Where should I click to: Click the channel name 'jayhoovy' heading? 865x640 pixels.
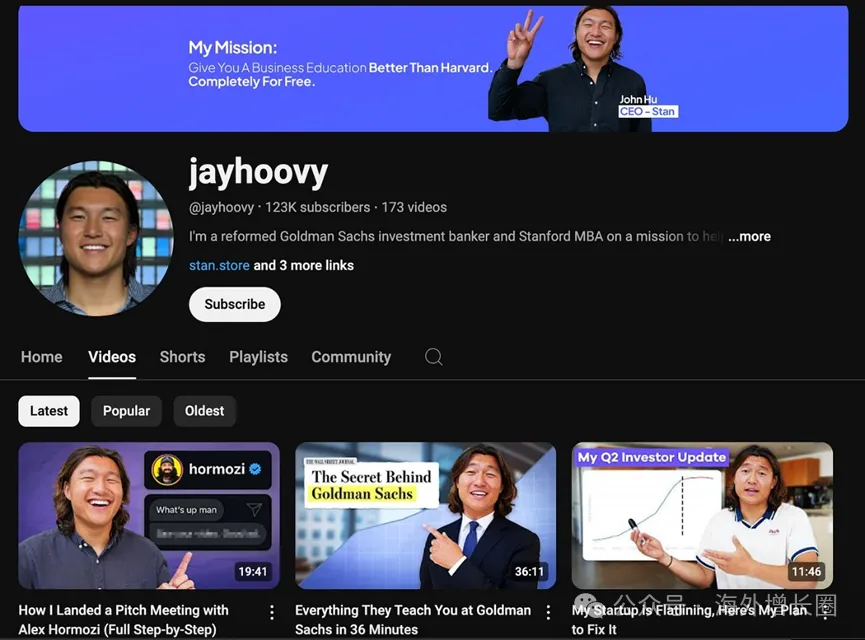tap(258, 172)
